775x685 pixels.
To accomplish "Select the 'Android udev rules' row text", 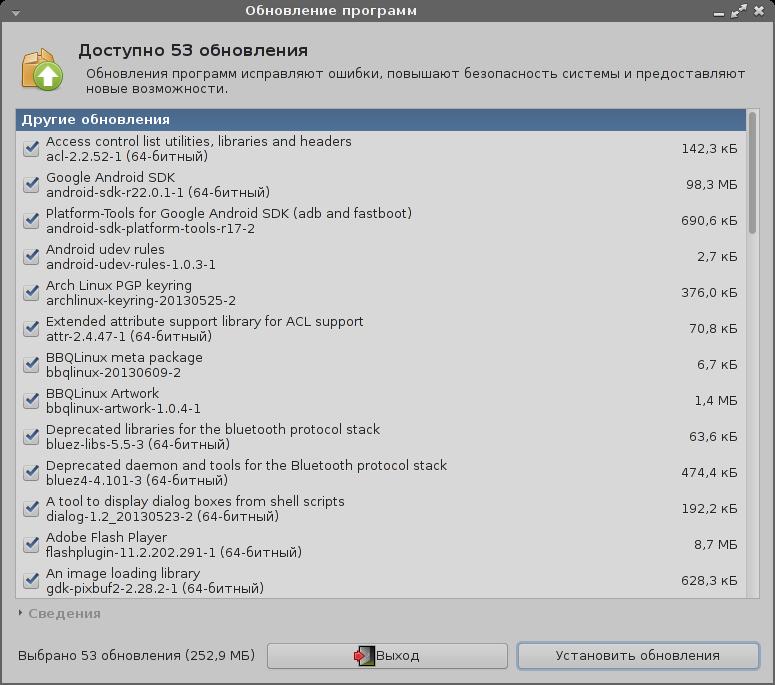I will click(x=105, y=250).
